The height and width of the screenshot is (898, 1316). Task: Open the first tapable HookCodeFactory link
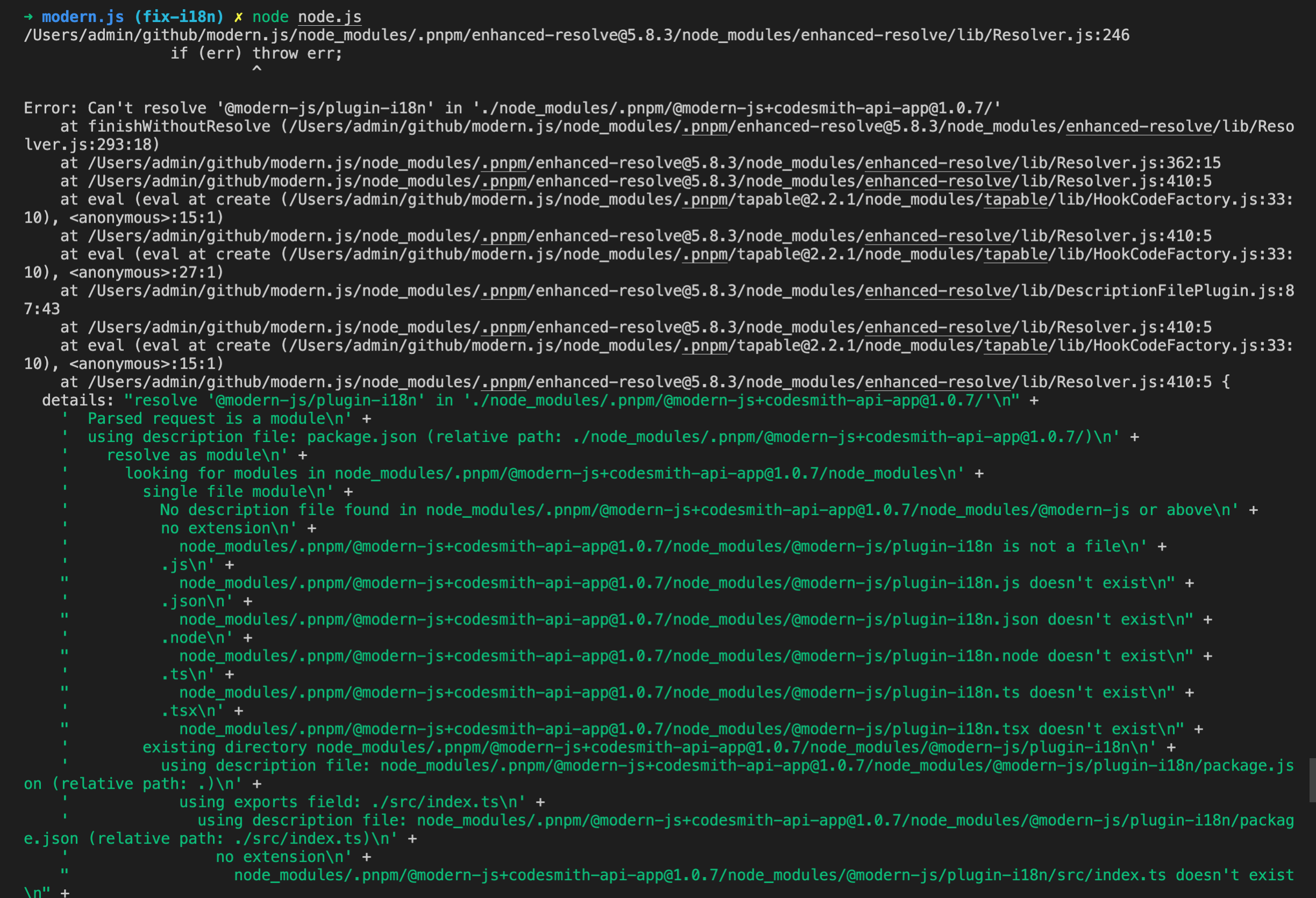[1016, 199]
